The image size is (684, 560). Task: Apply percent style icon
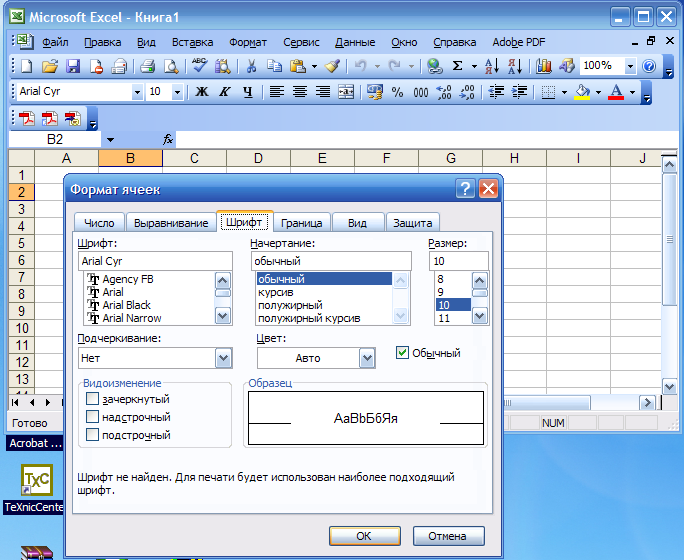[x=397, y=92]
